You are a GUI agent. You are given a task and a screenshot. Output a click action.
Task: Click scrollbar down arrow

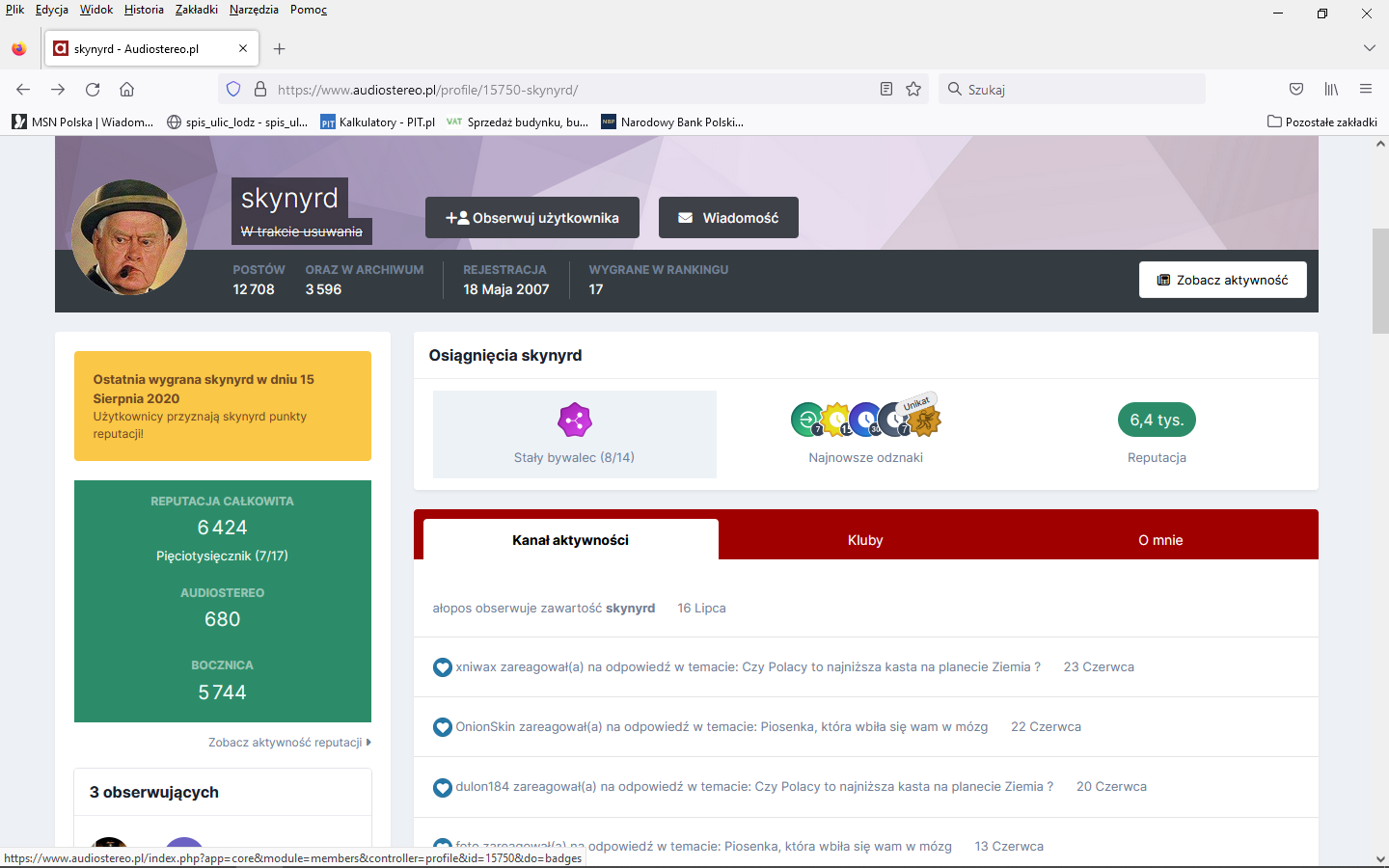[x=1380, y=858]
